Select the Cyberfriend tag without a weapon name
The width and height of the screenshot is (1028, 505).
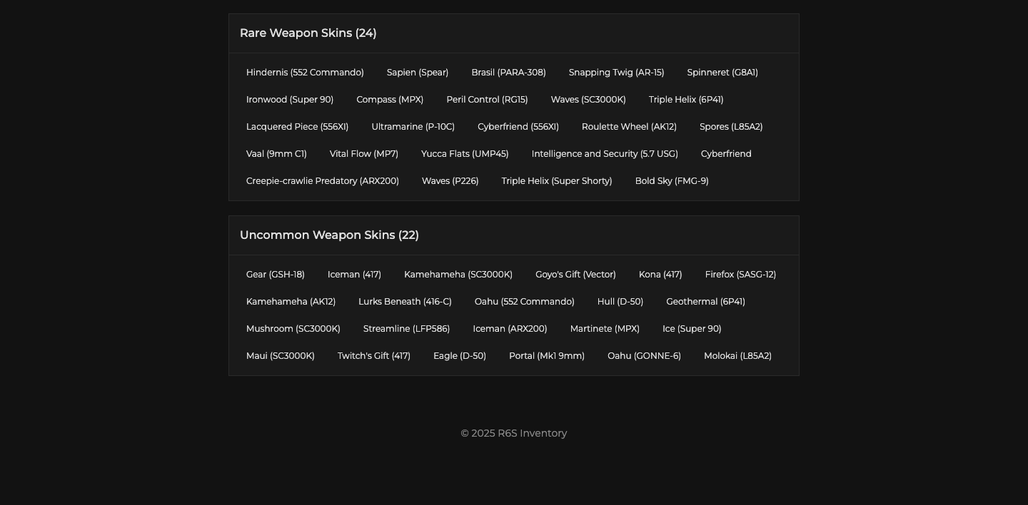click(x=726, y=154)
